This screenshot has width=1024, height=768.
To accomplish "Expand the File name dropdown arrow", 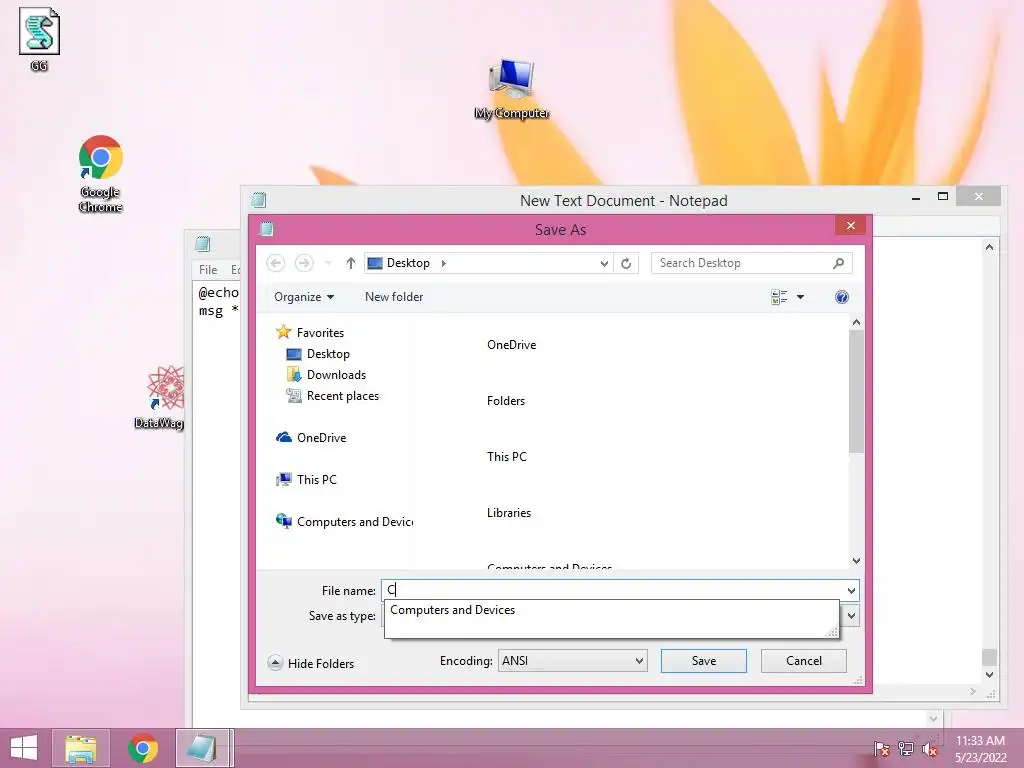I will 851,590.
